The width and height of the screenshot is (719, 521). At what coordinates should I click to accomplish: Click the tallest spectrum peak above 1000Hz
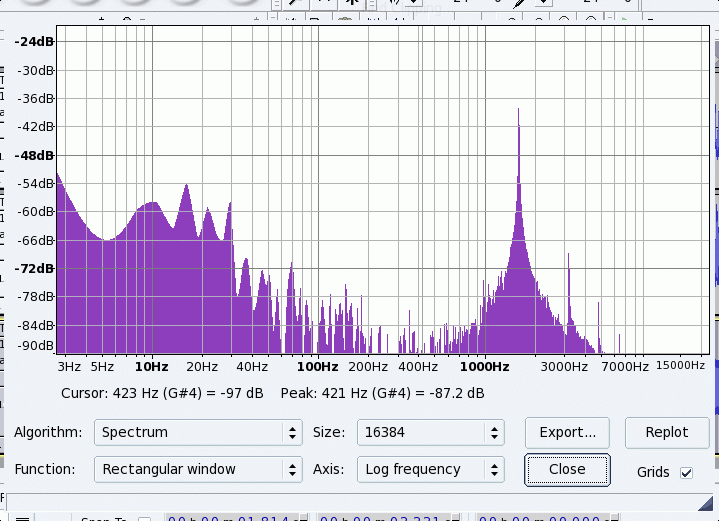point(518,112)
